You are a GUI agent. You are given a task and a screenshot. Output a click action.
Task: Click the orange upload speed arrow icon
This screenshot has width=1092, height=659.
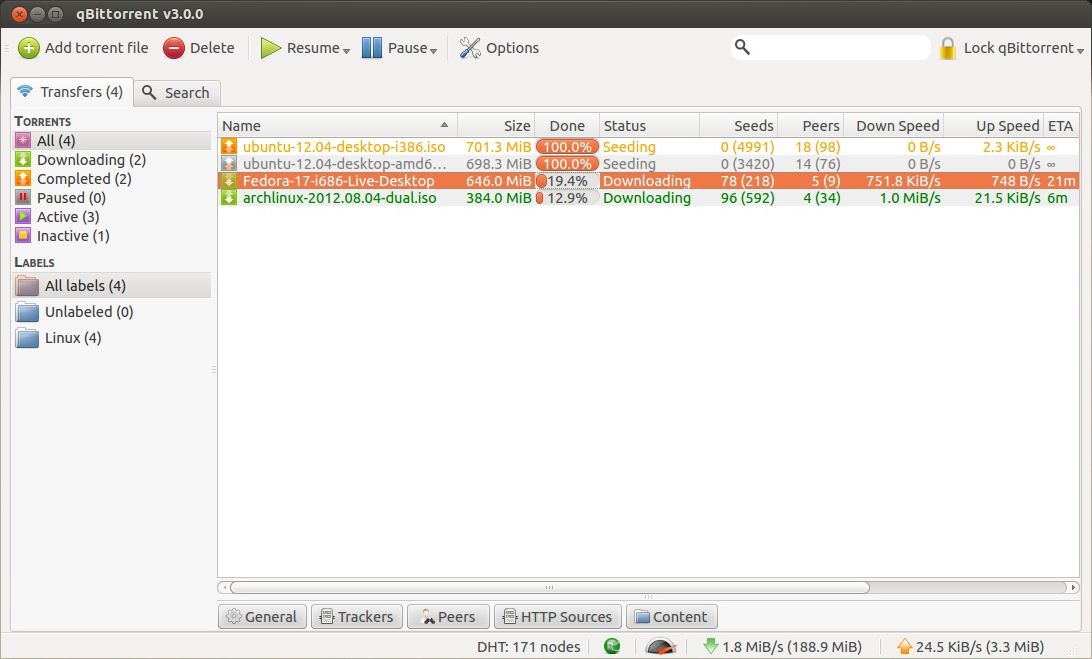click(905, 646)
